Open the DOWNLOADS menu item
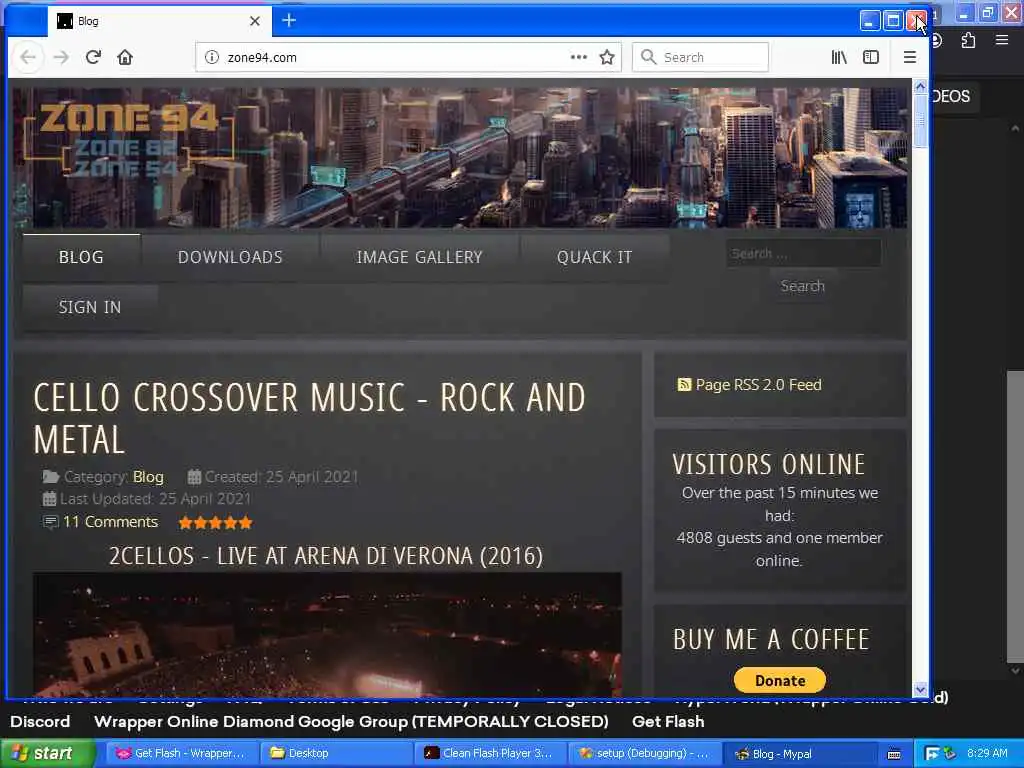Viewport: 1024px width, 768px height. [x=230, y=257]
